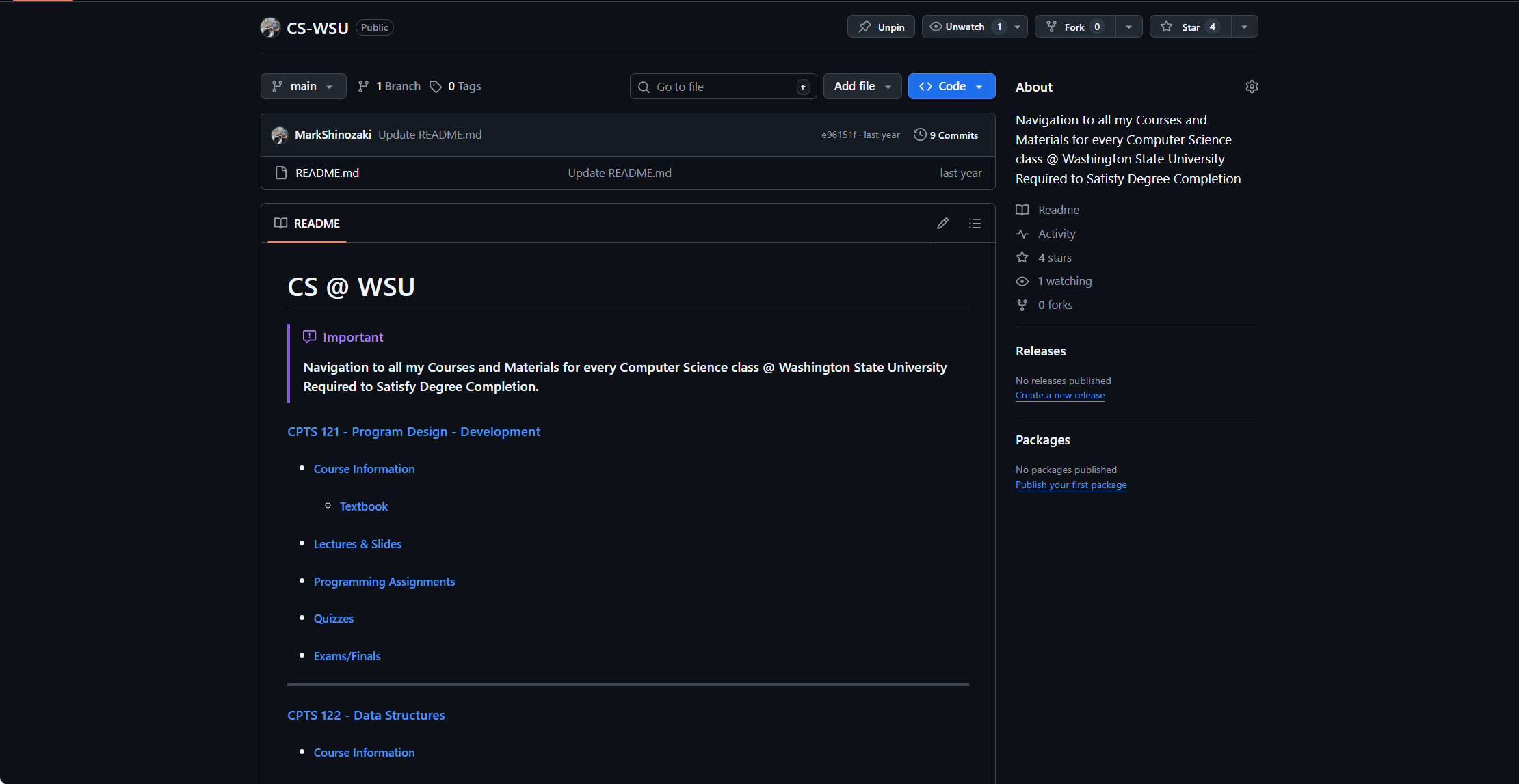1519x784 pixels.
Task: Toggle Star on this repository
Action: pyautogui.click(x=1190, y=27)
